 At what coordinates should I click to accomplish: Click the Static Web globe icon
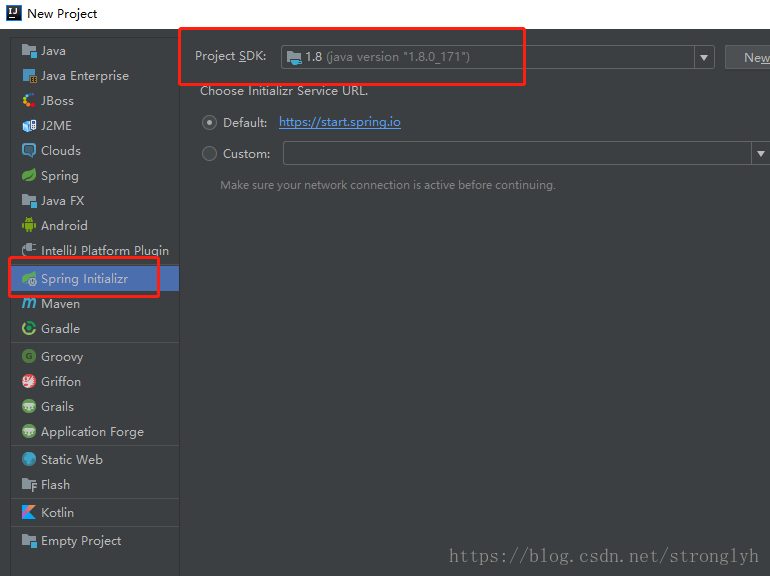pos(29,459)
